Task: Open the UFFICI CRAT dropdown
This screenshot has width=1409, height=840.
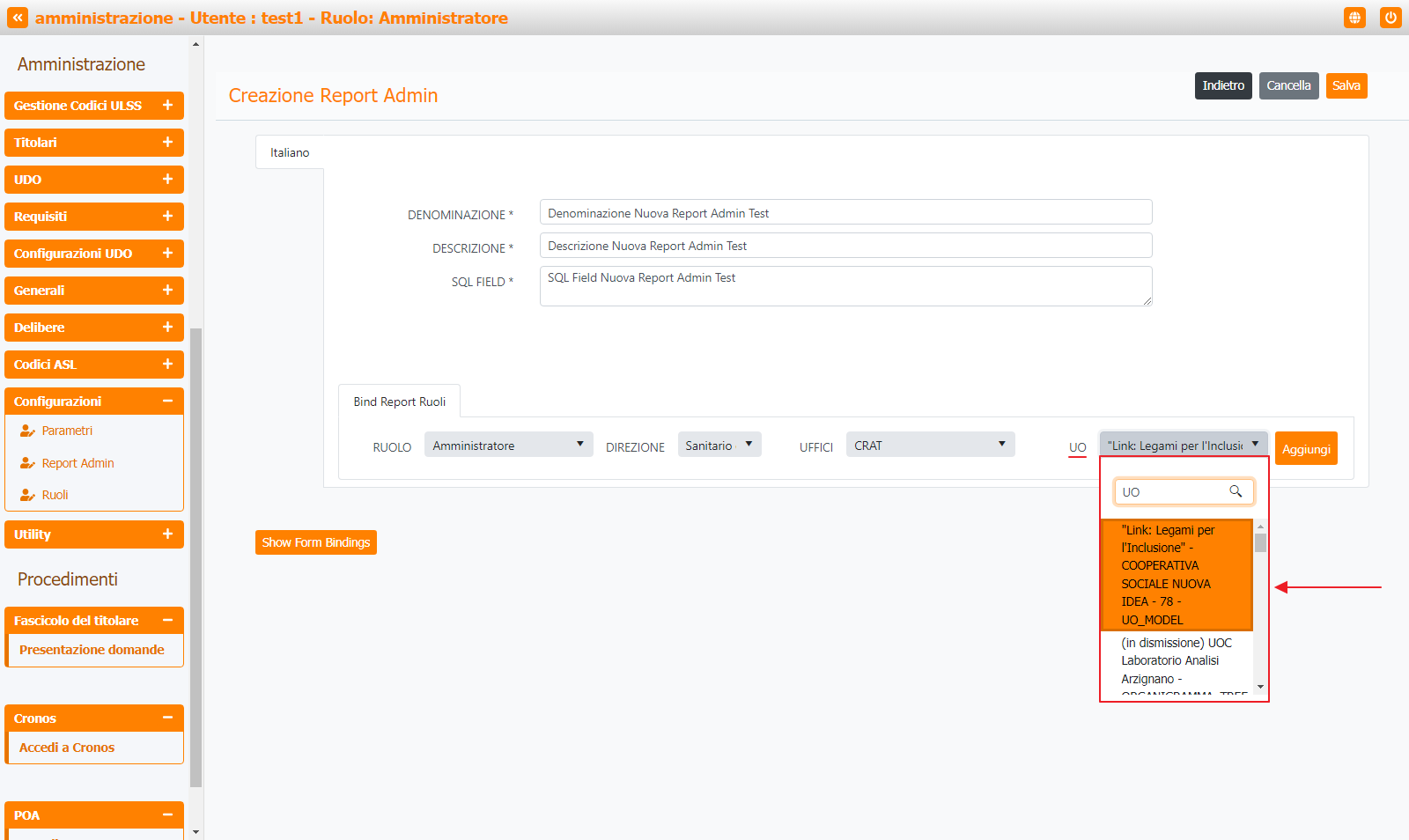Action: coord(930,446)
